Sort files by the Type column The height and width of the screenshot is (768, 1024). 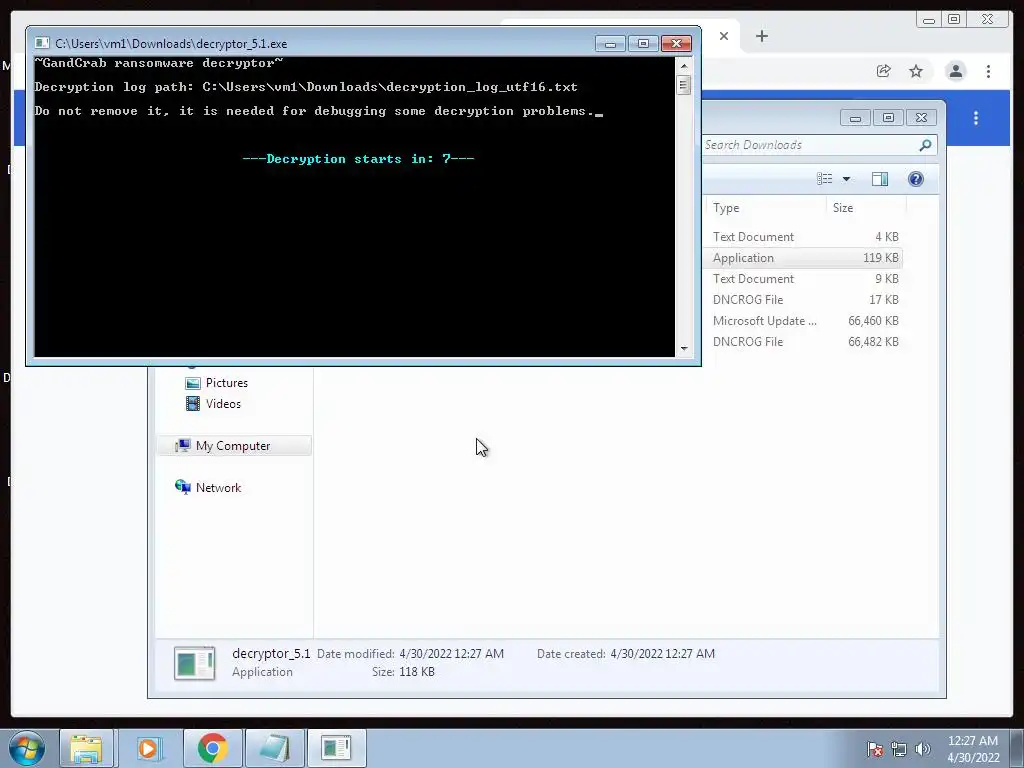765,208
